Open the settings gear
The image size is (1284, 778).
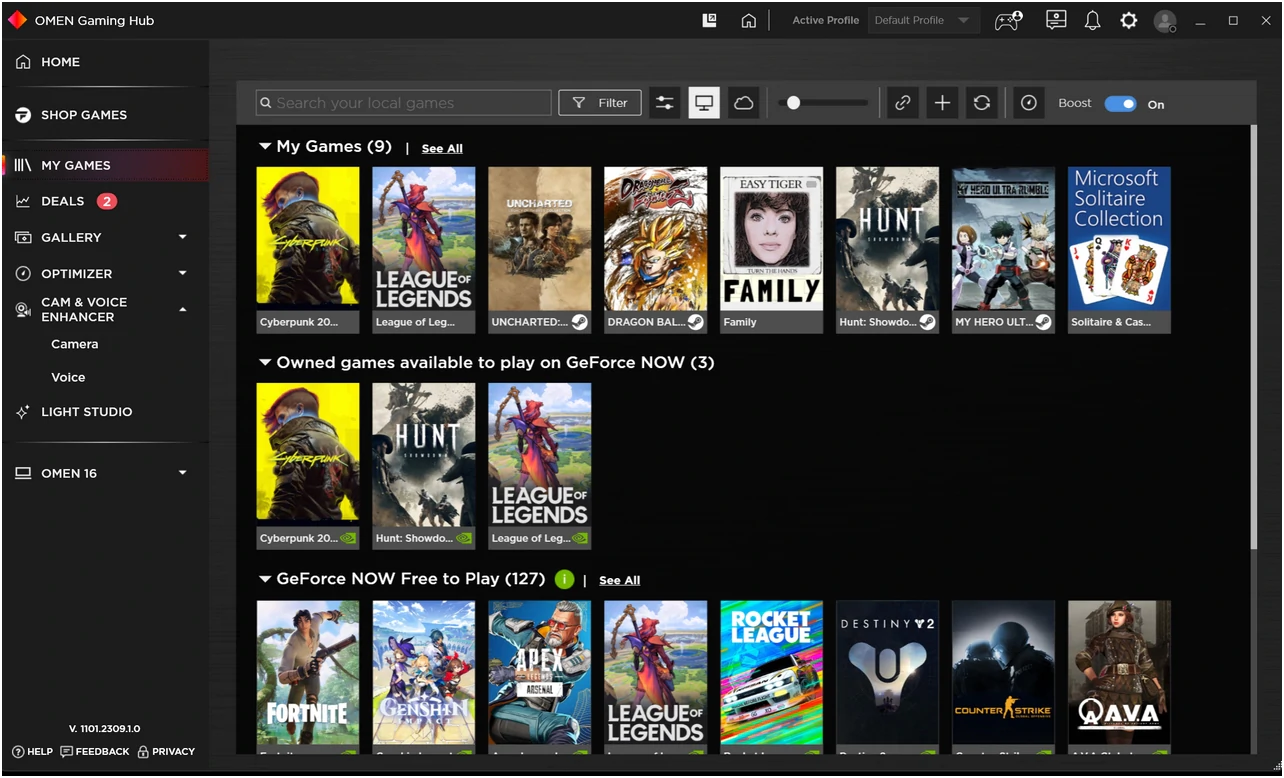click(x=1128, y=20)
